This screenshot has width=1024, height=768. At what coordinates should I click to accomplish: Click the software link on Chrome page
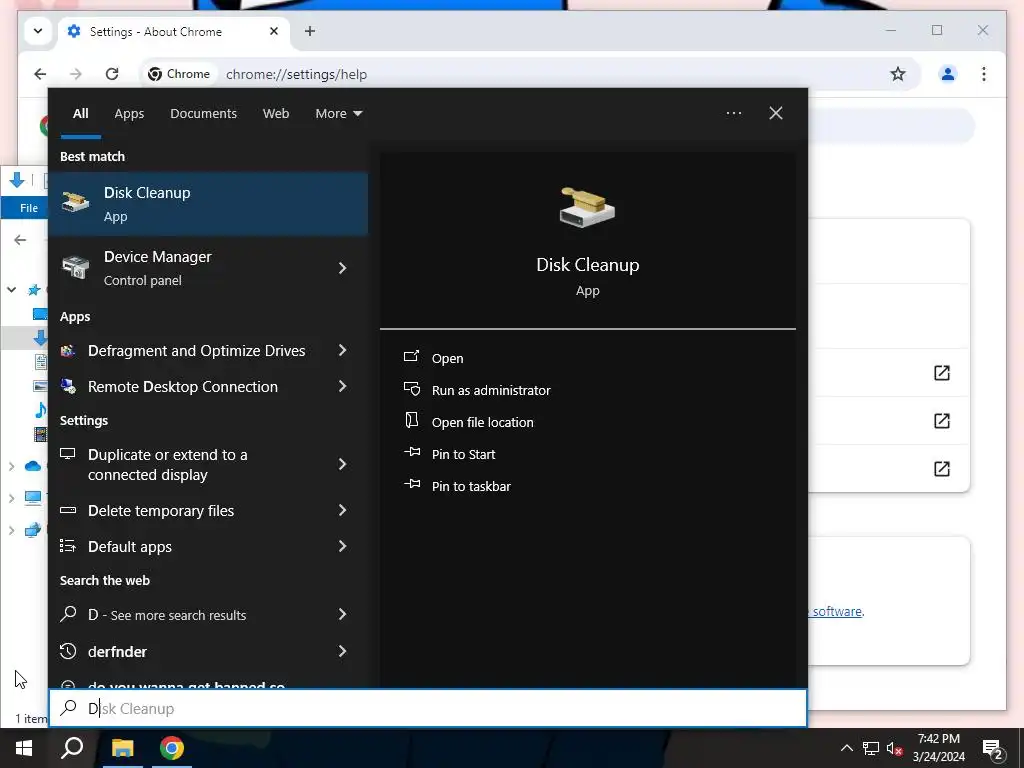pyautogui.click(x=837, y=611)
